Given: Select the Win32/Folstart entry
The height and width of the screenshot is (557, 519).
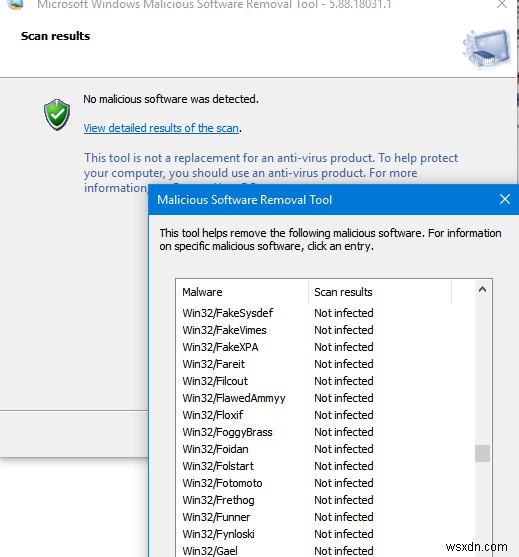Looking at the screenshot, I should click(218, 466).
